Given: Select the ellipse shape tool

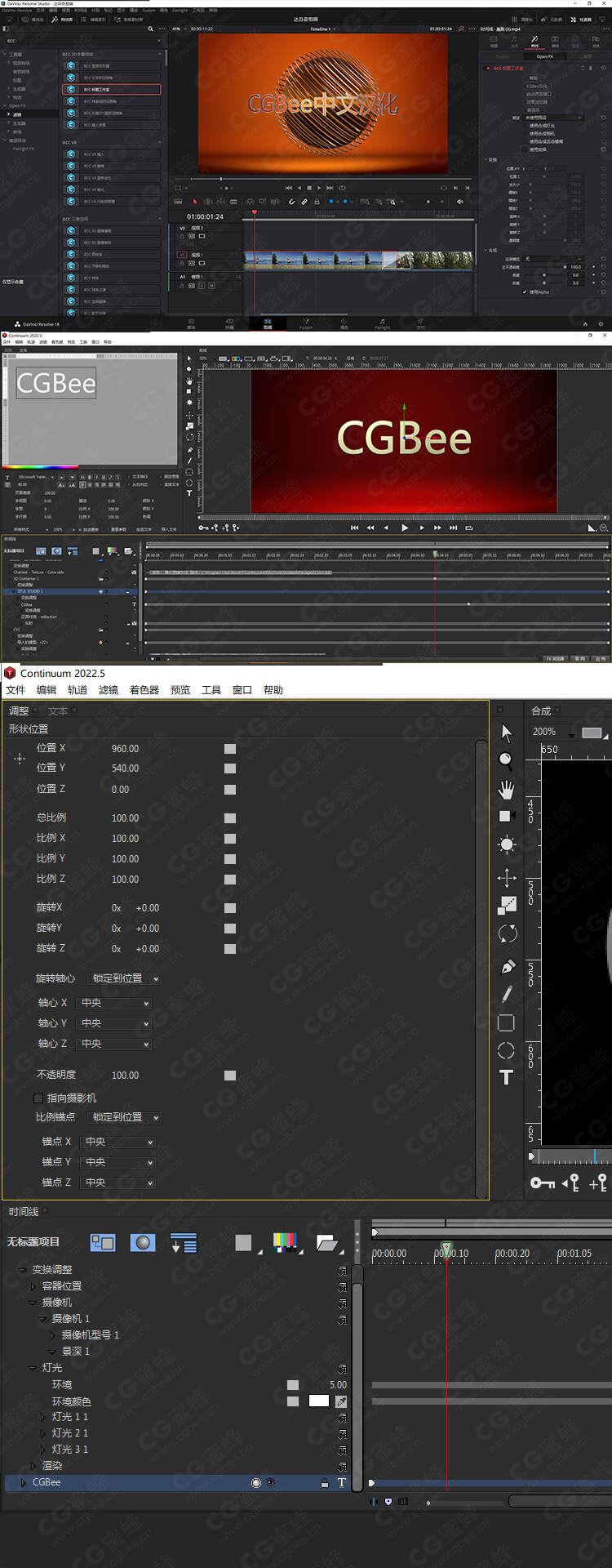Looking at the screenshot, I should point(506,1050).
